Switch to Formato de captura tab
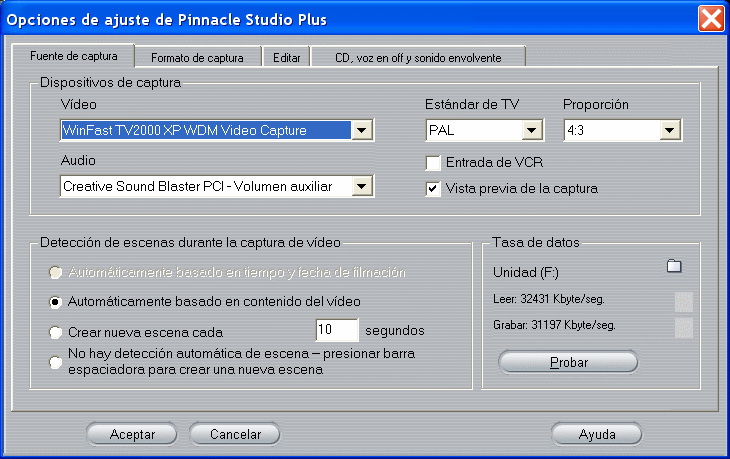Viewport: 730px width, 459px height. [197, 57]
